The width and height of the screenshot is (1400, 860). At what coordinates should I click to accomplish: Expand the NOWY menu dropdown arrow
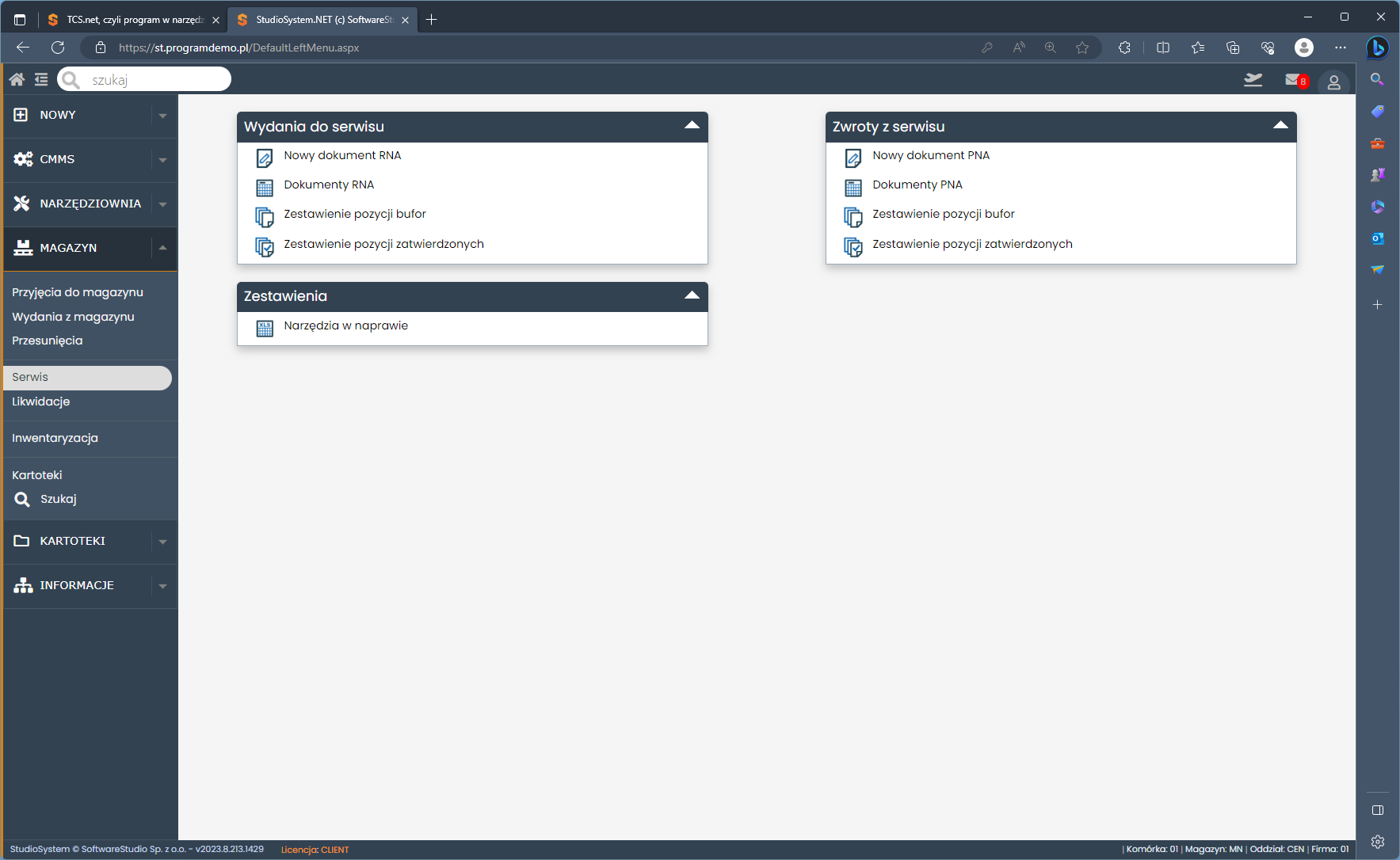click(162, 116)
